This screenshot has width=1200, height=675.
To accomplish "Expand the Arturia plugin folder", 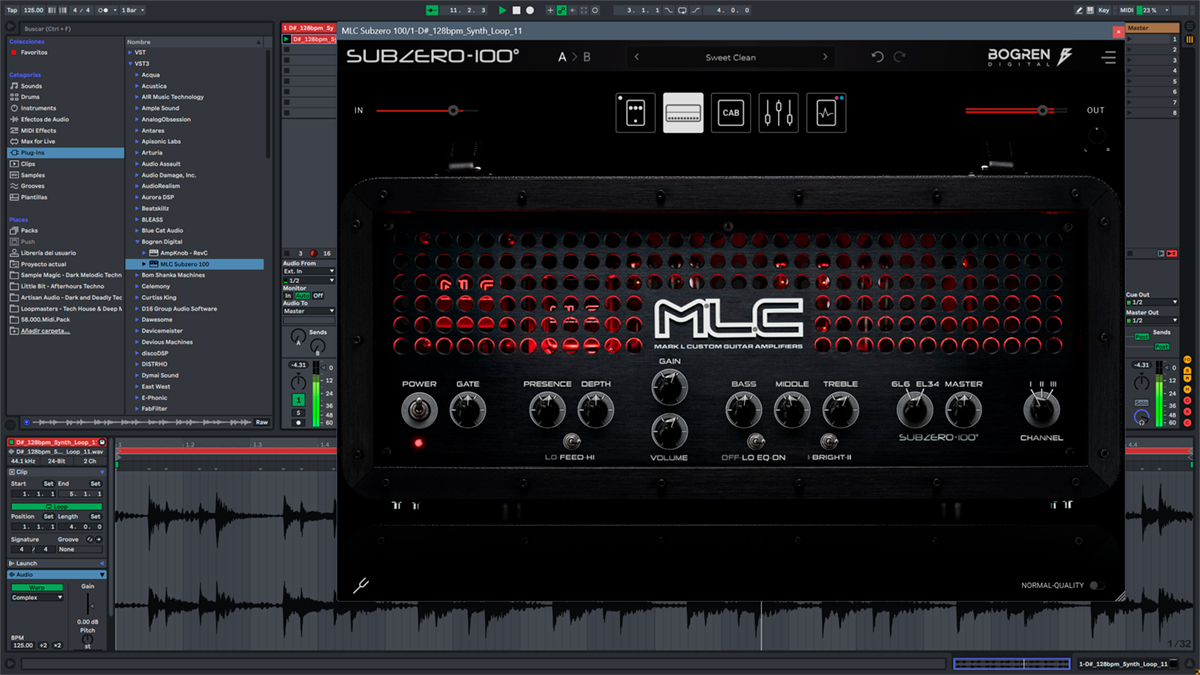I will click(135, 153).
